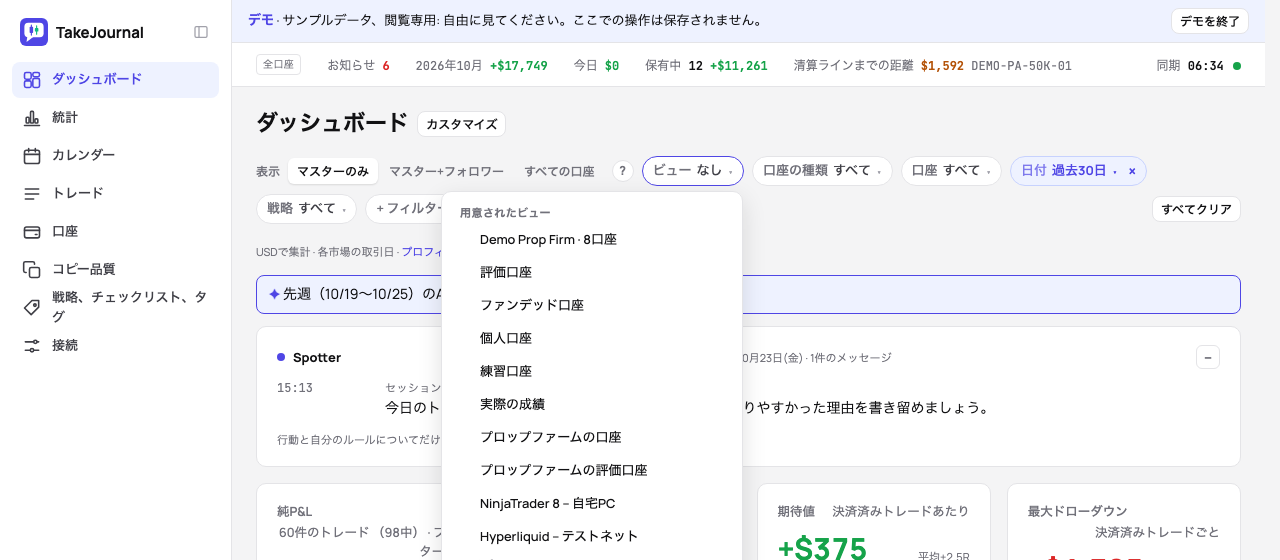Click the トレード list lines icon

(32, 194)
